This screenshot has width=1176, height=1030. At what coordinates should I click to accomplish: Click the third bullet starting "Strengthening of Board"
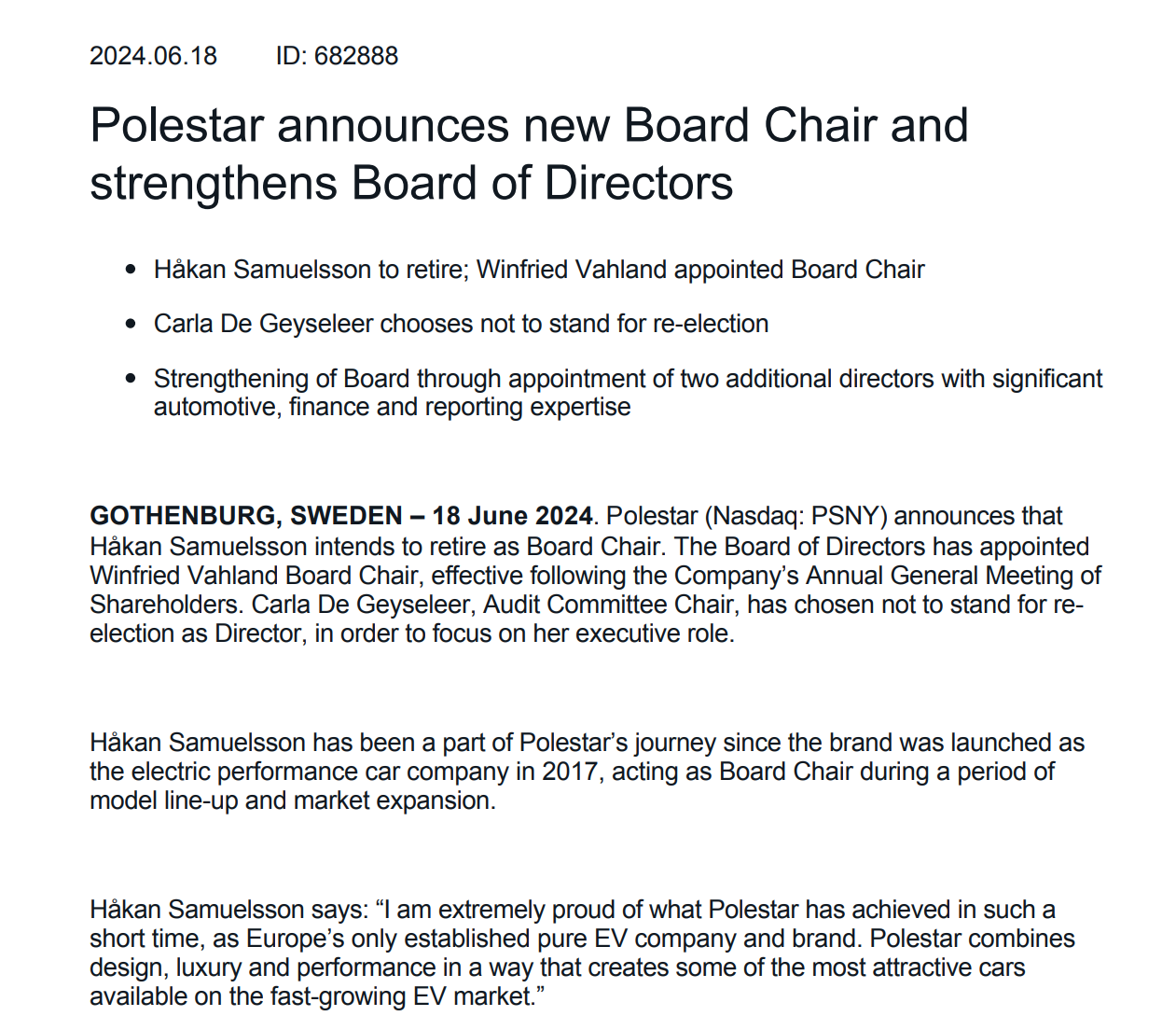[627, 379]
